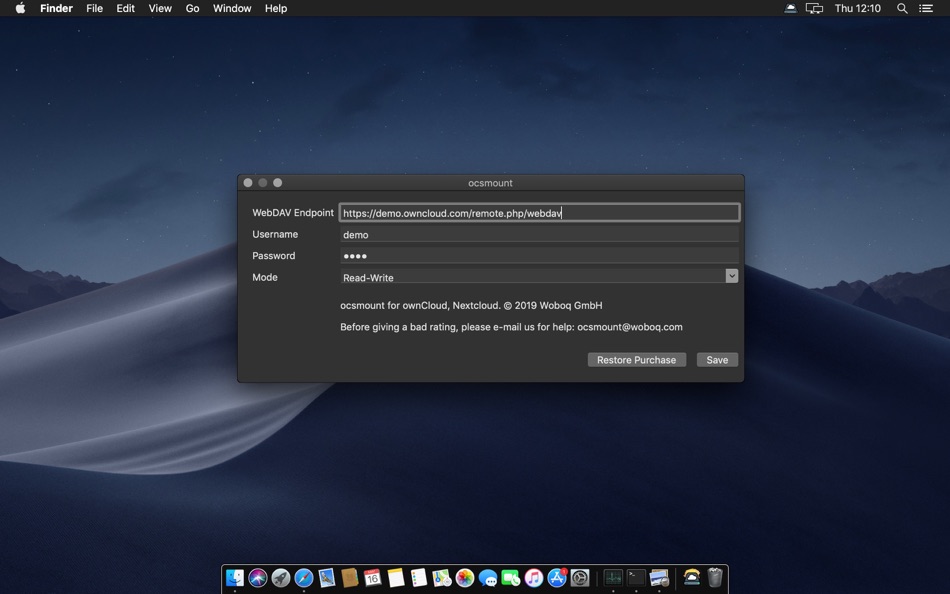Open the Photos app in dock
950x594 pixels.
point(465,578)
